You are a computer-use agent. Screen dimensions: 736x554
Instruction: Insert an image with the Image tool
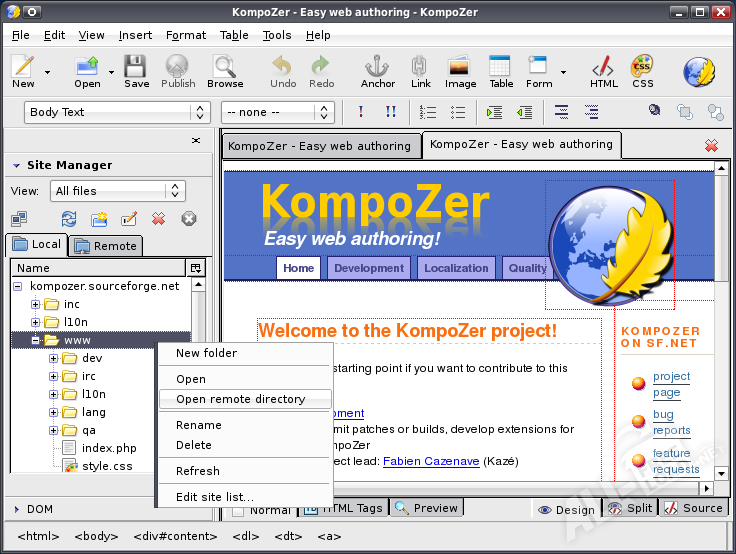click(x=460, y=72)
